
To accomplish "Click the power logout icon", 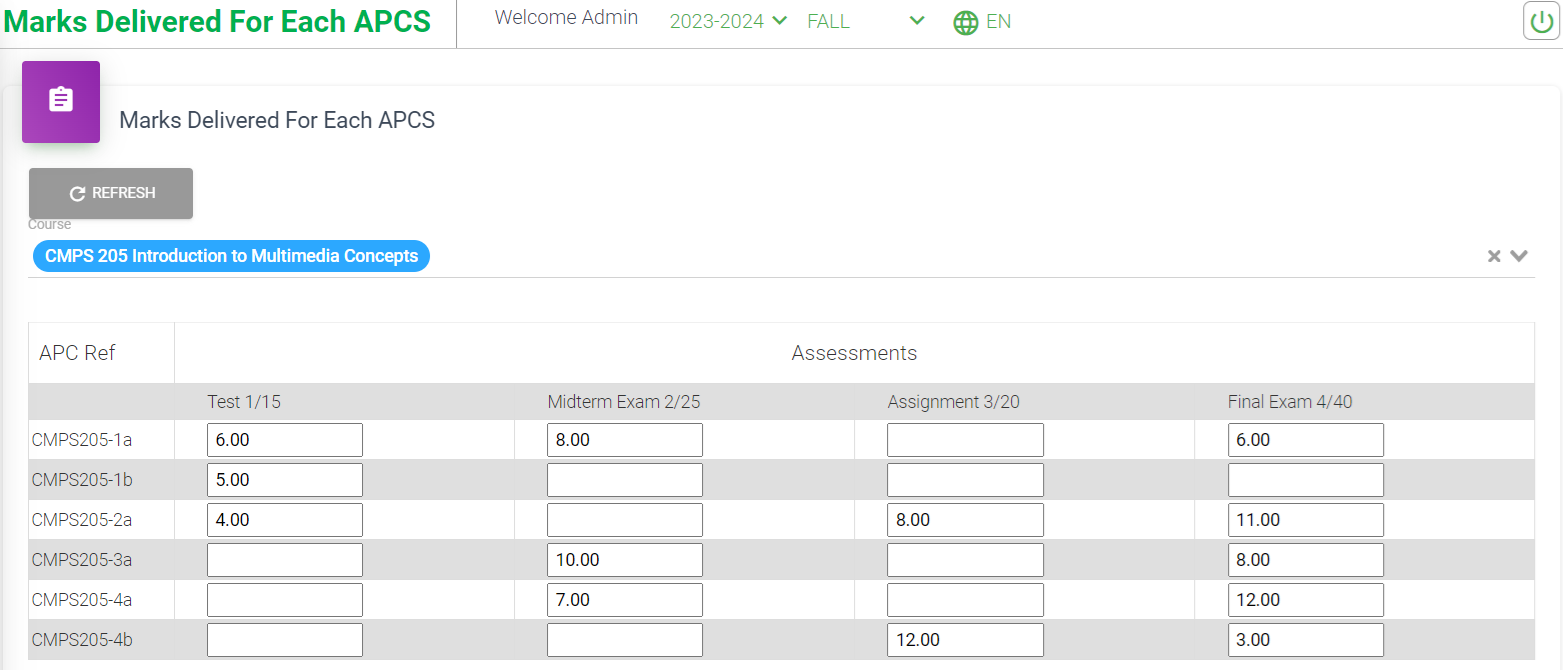I will [x=1541, y=21].
